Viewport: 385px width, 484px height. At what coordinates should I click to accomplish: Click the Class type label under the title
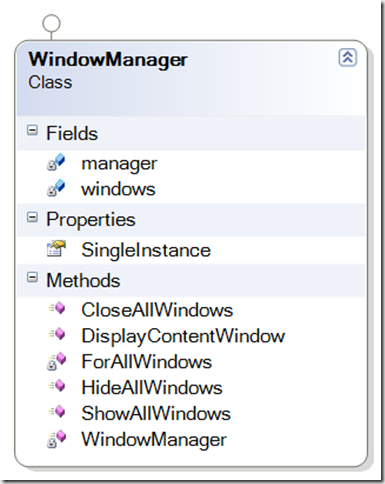[x=50, y=82]
